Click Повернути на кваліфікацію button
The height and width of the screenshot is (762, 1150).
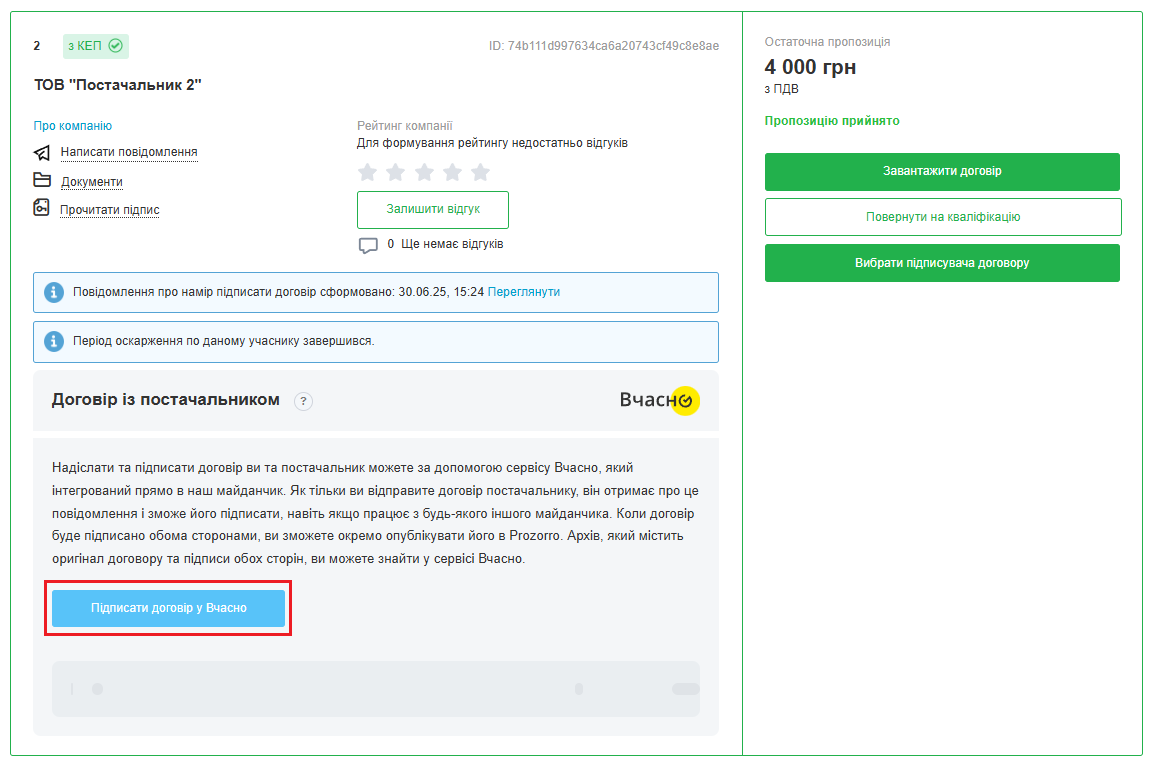pyautogui.click(x=942, y=217)
